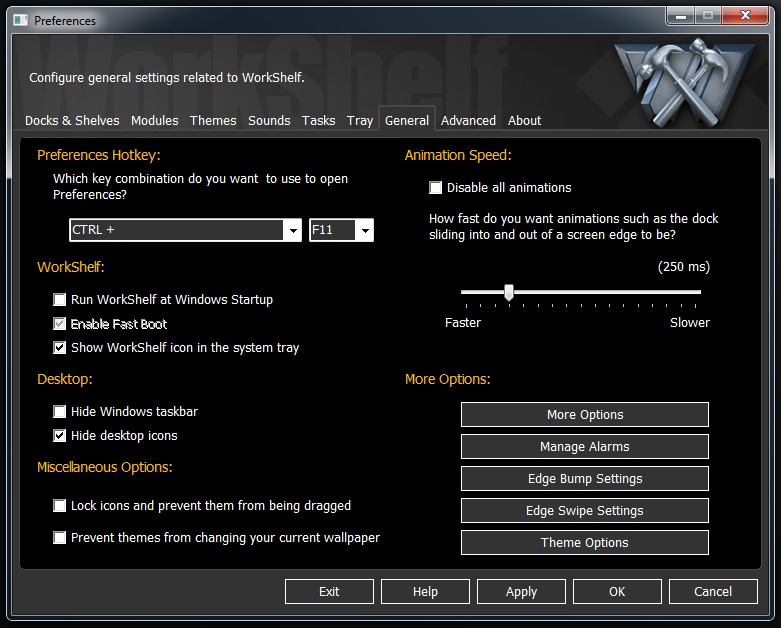Click the "Desktop:" section heading
The image size is (781, 628).
[x=65, y=379]
